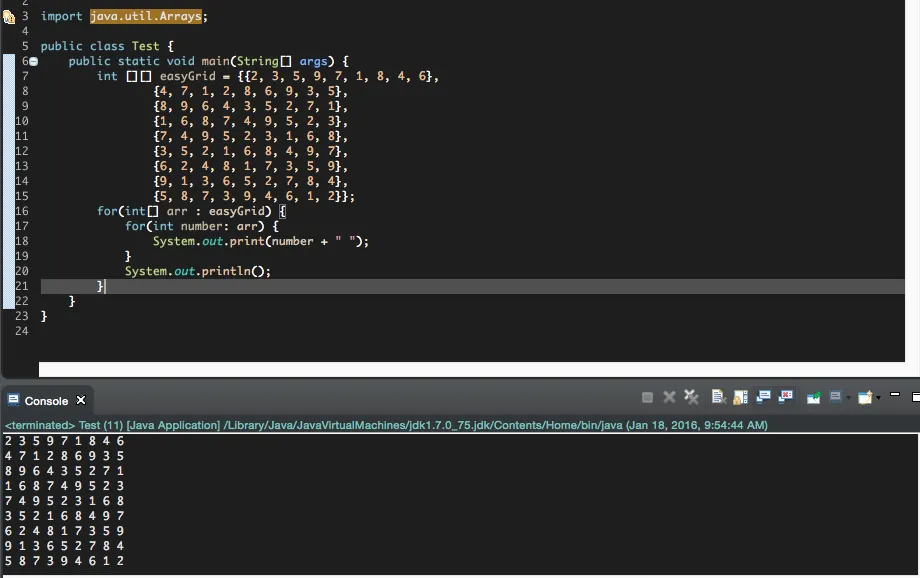Close the Console tab
Screen dimensions: 920x578
coord(81,400)
